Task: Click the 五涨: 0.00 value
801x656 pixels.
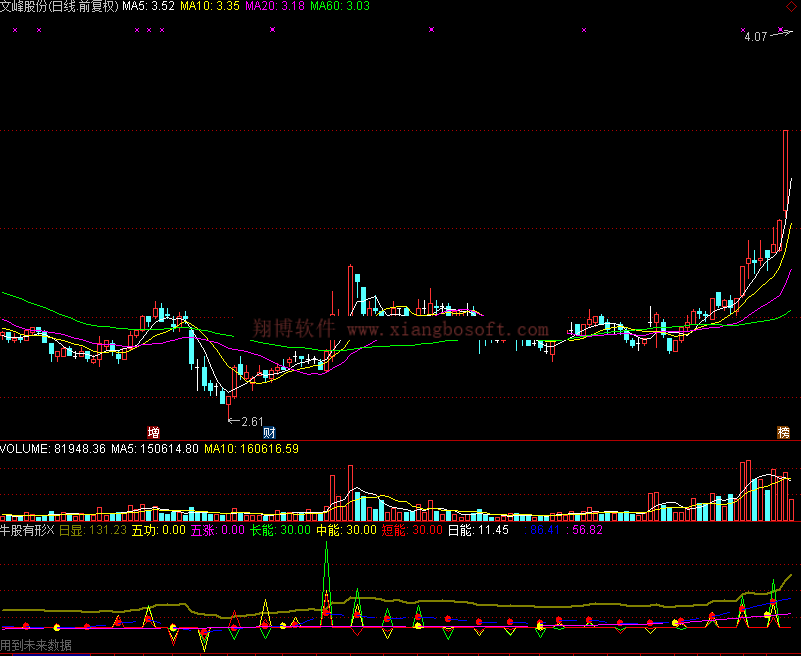Action: tap(218, 530)
